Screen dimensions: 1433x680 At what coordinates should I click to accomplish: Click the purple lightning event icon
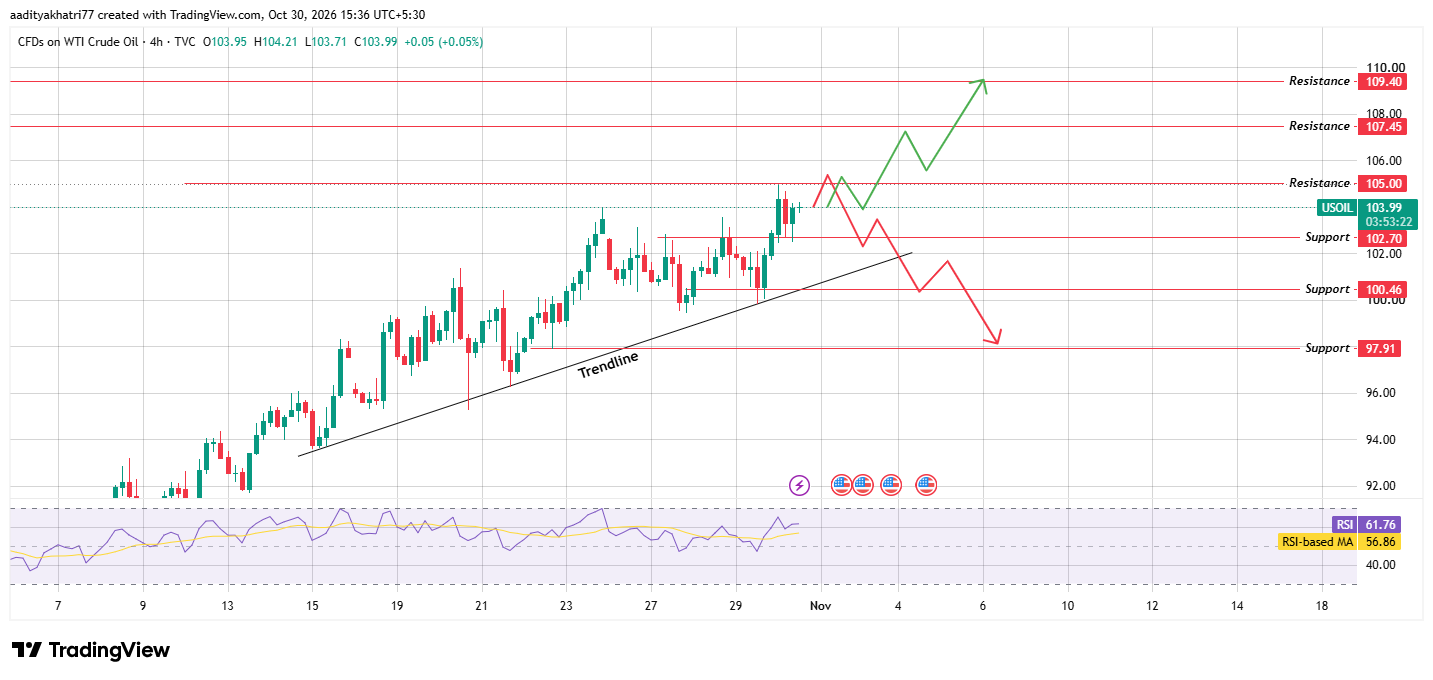click(x=799, y=485)
